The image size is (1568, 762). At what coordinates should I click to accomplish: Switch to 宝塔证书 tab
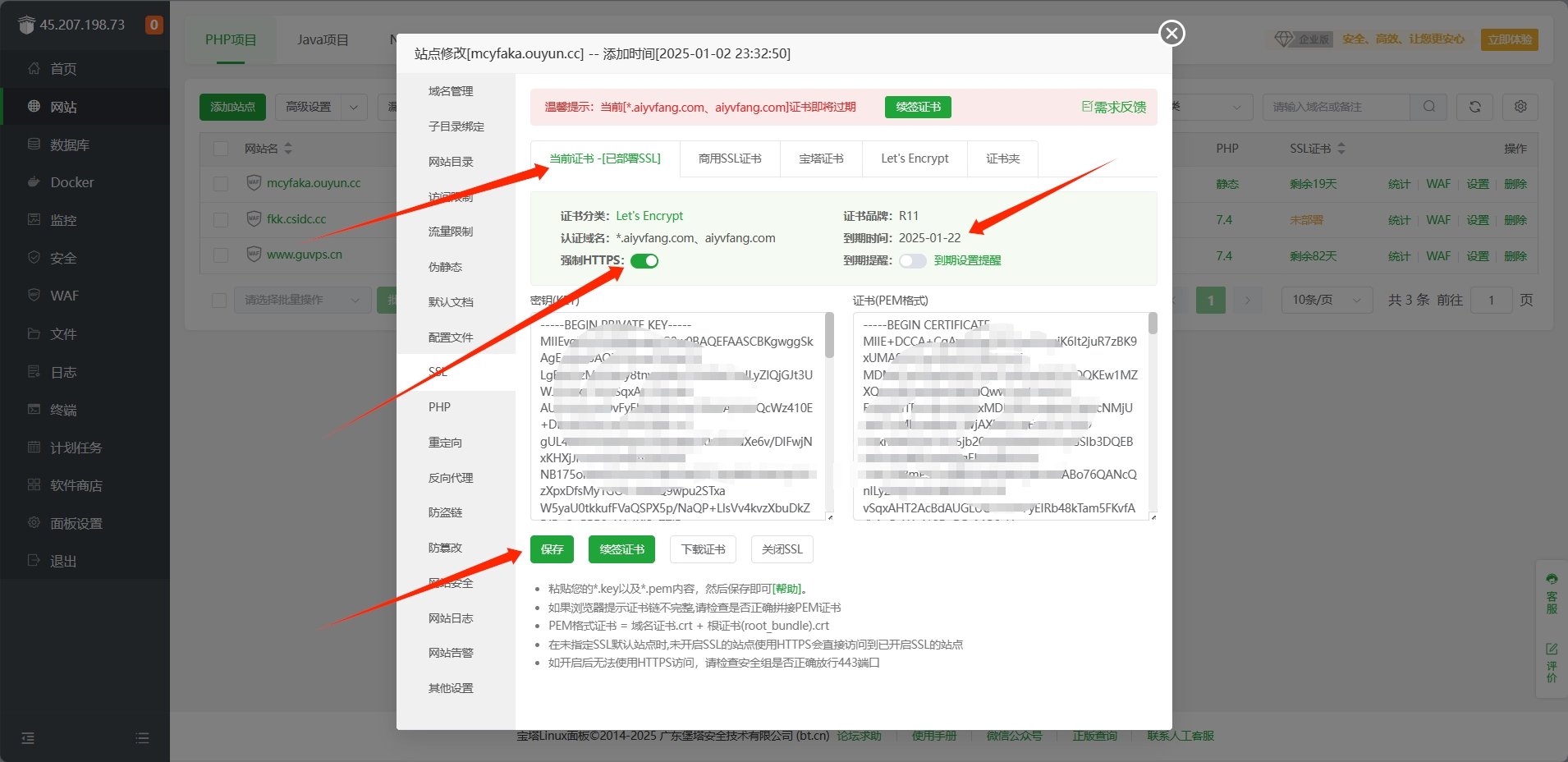[821, 158]
